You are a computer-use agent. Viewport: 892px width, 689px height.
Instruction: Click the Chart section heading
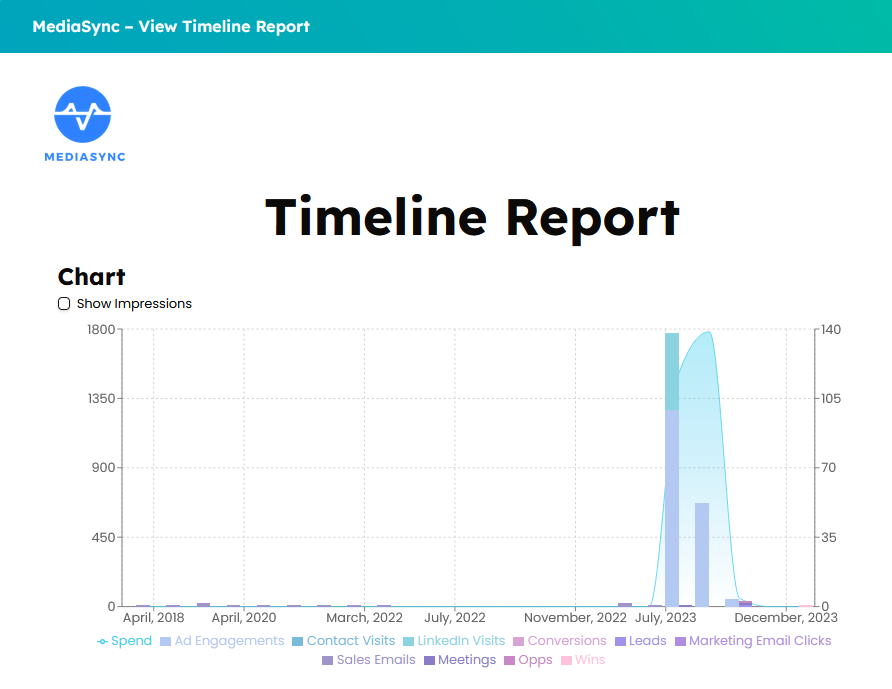pyautogui.click(x=92, y=277)
